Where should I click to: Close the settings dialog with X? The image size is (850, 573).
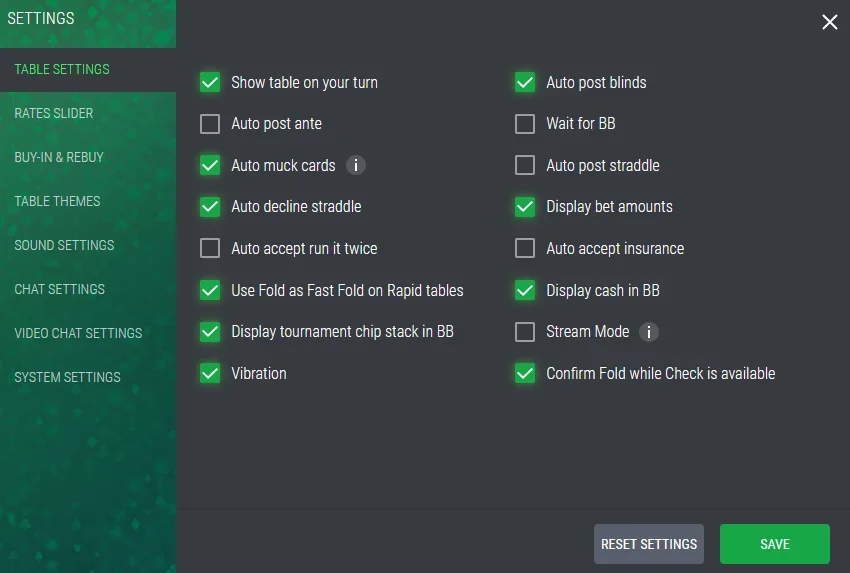tap(829, 22)
